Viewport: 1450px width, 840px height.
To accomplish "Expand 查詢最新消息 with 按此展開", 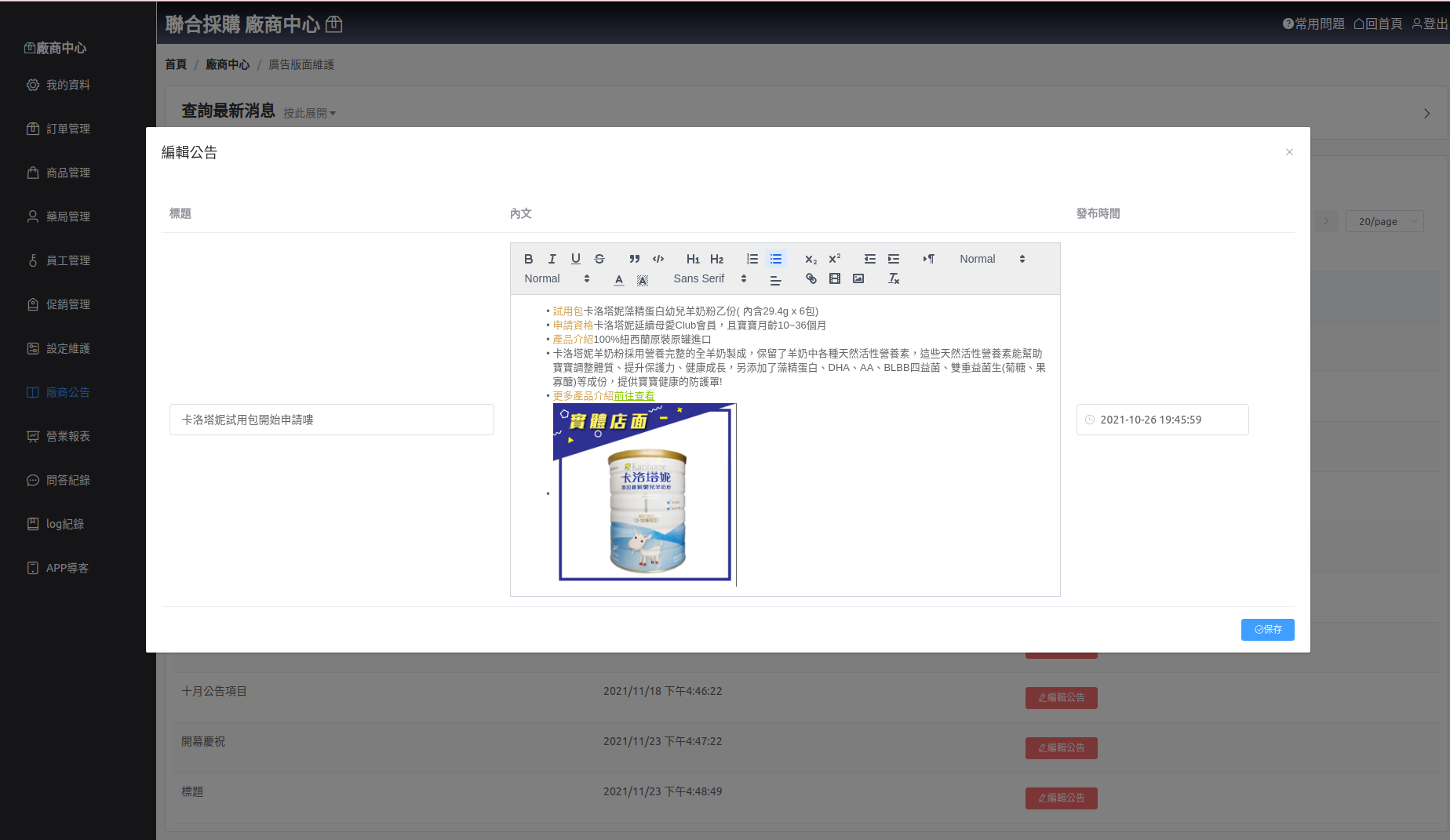I will pos(309,113).
